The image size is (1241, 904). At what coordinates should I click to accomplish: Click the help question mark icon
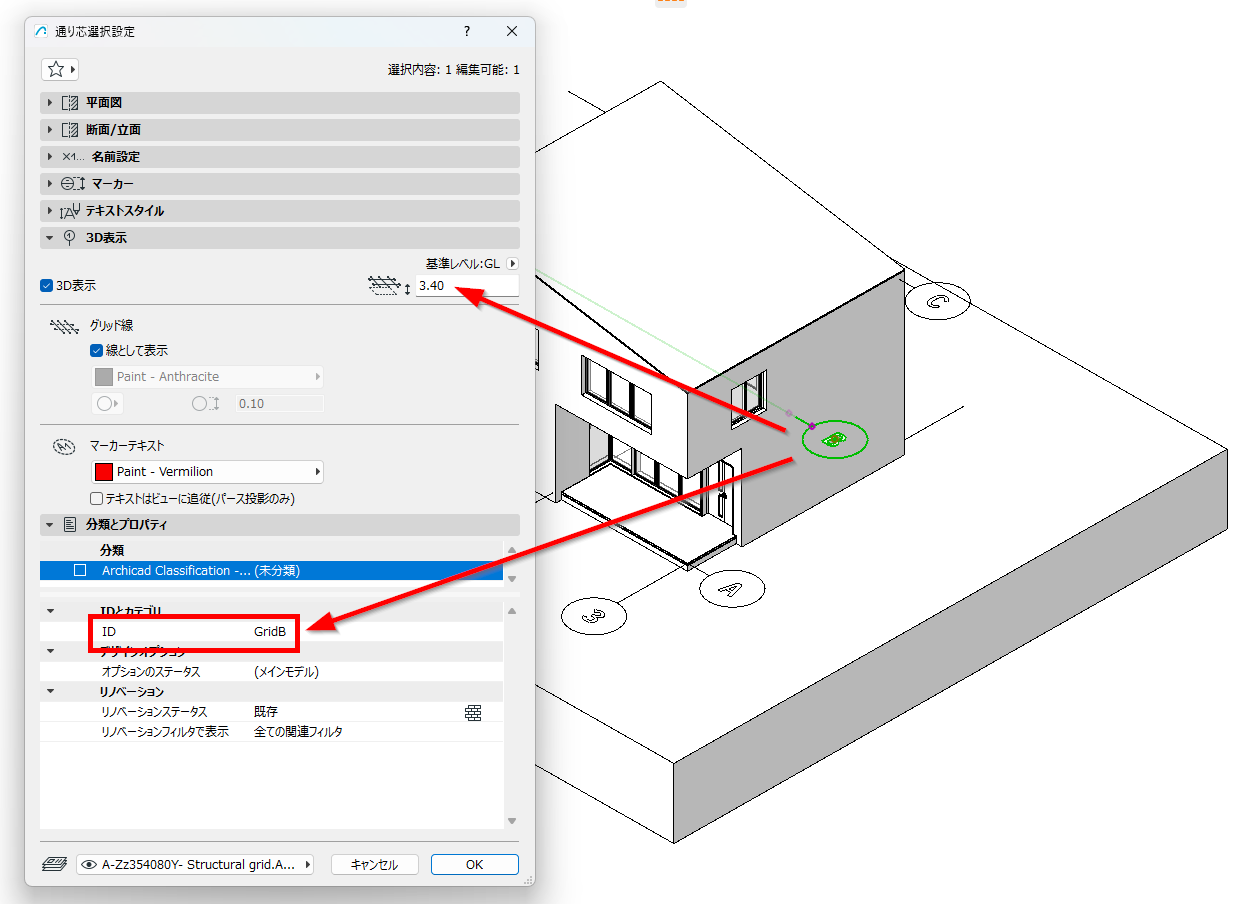[467, 31]
